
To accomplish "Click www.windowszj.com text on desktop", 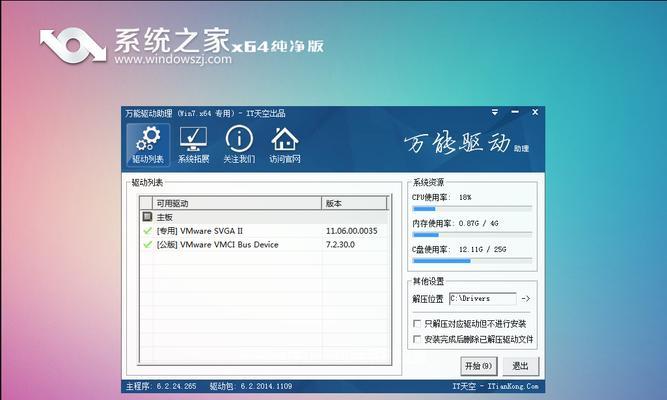I will click(x=173, y=59).
